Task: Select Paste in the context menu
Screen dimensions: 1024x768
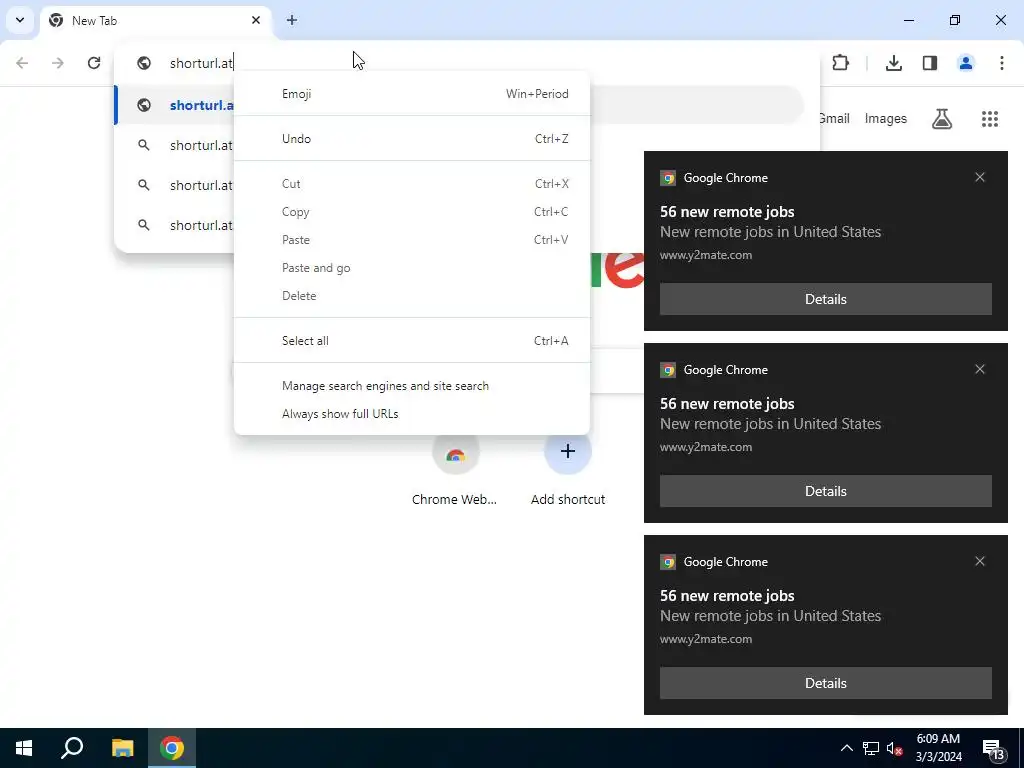Action: point(412,240)
